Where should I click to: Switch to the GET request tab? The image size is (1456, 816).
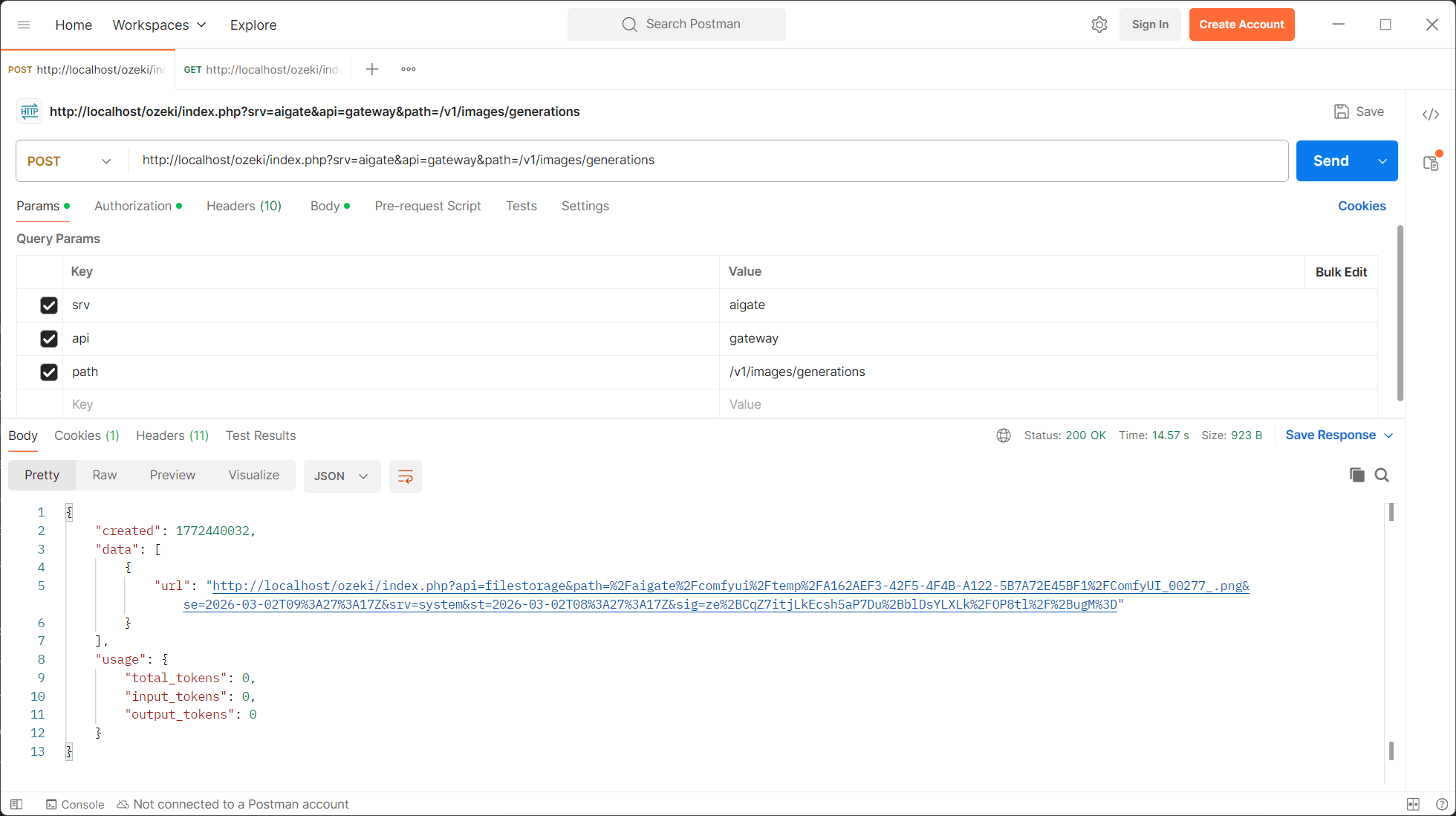click(x=262, y=69)
